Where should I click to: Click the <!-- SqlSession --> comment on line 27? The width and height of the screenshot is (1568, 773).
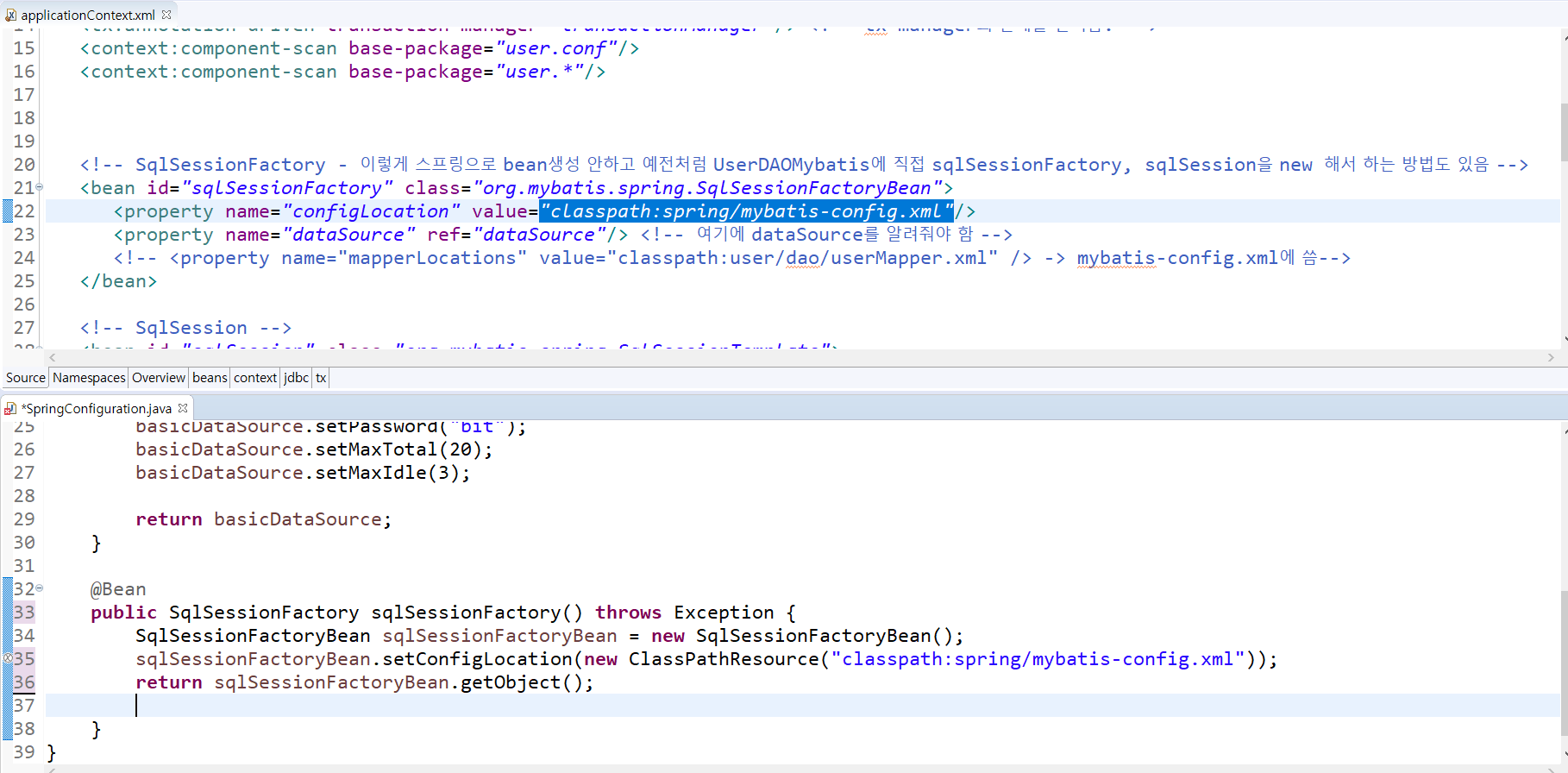185,328
